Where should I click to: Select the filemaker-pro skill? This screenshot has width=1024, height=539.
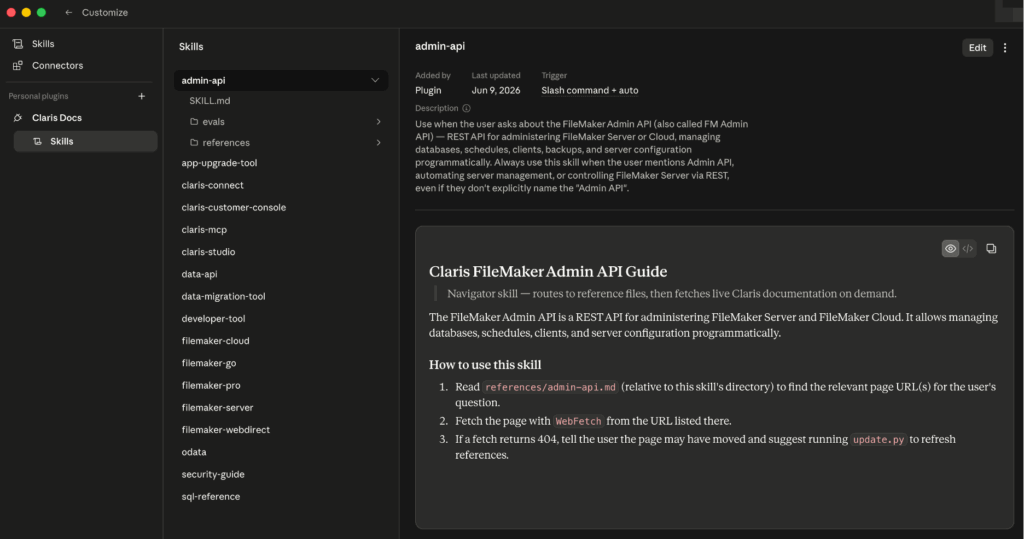pos(211,385)
